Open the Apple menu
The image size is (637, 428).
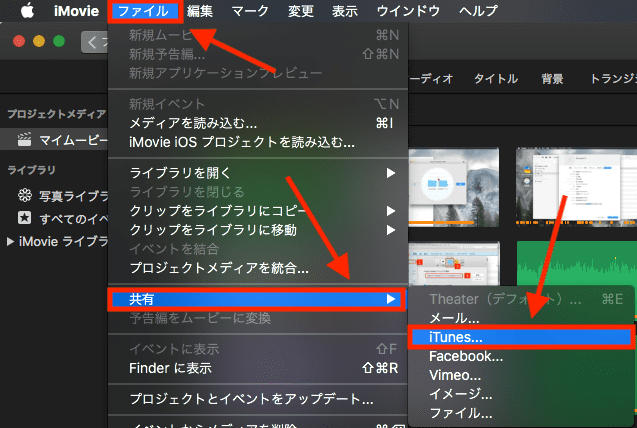[27, 11]
